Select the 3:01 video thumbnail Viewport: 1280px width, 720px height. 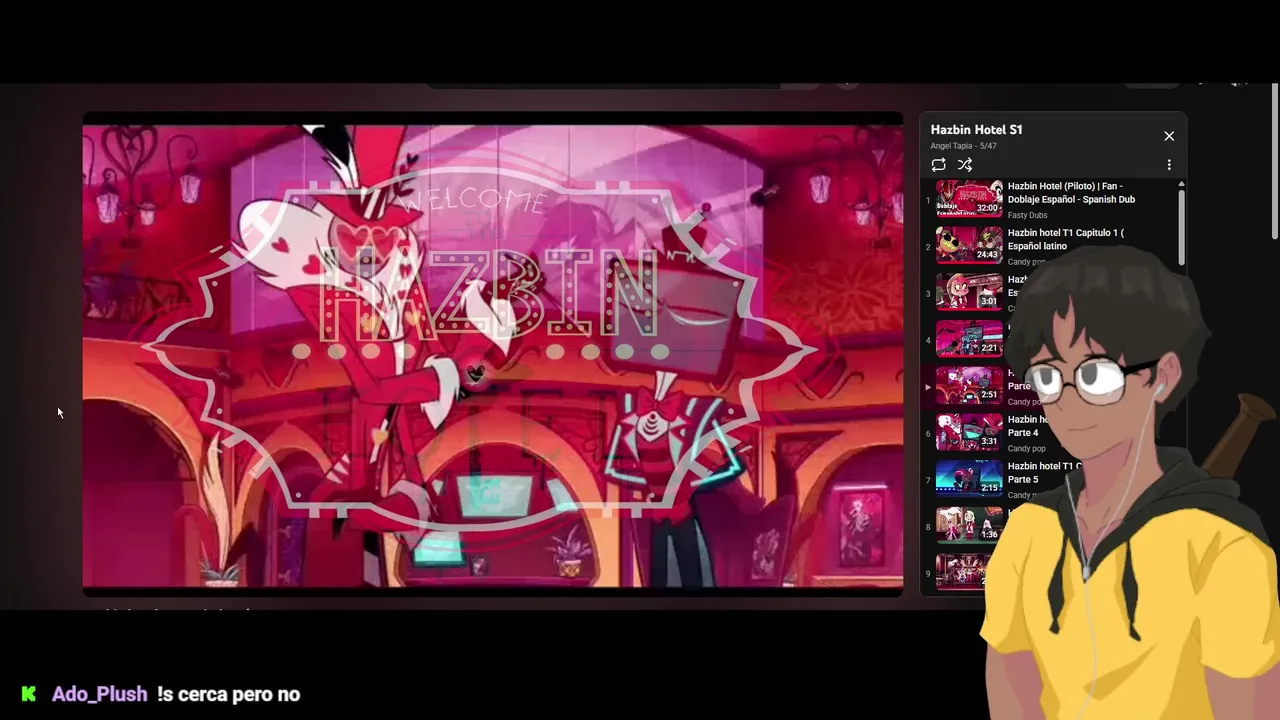pos(969,293)
